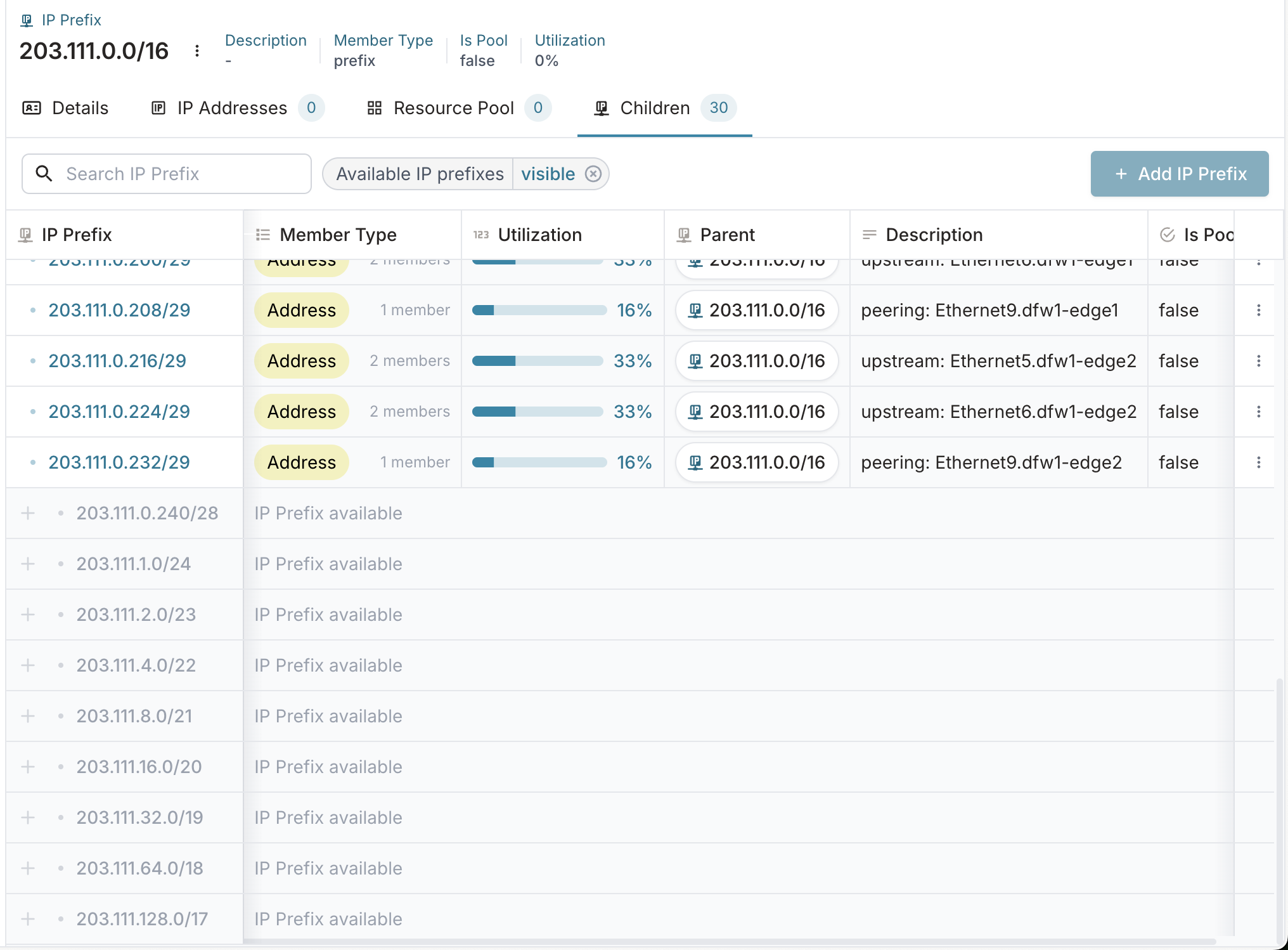This screenshot has height=950, width=1288.
Task: Click the search magnifier icon
Action: (x=44, y=173)
